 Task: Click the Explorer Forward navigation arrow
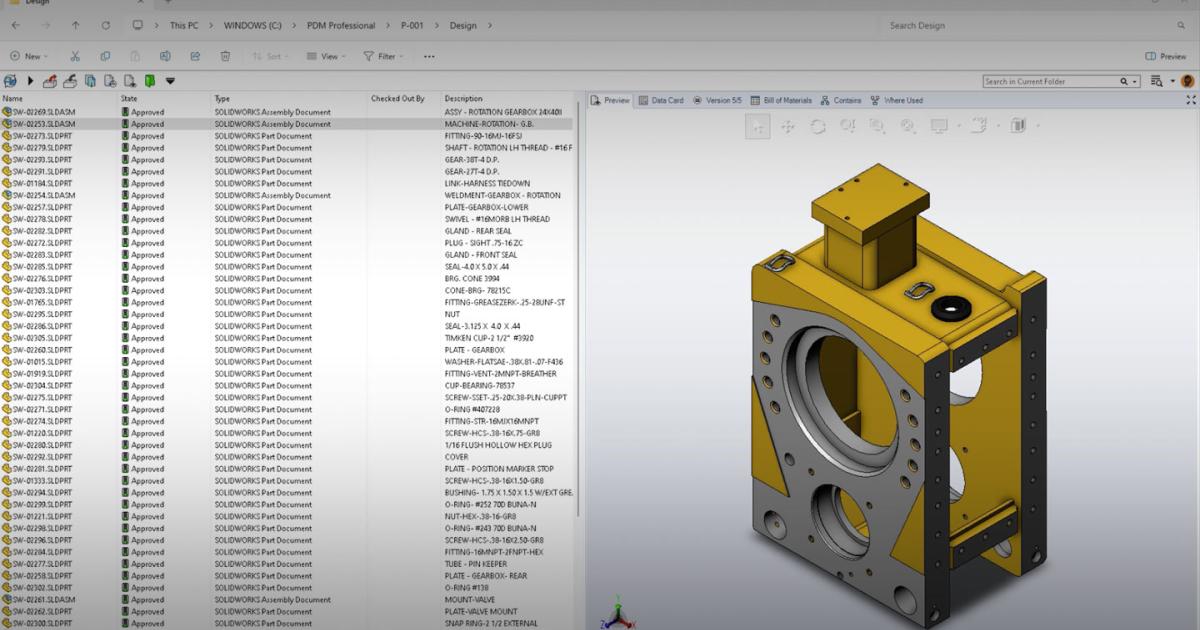tap(45, 25)
